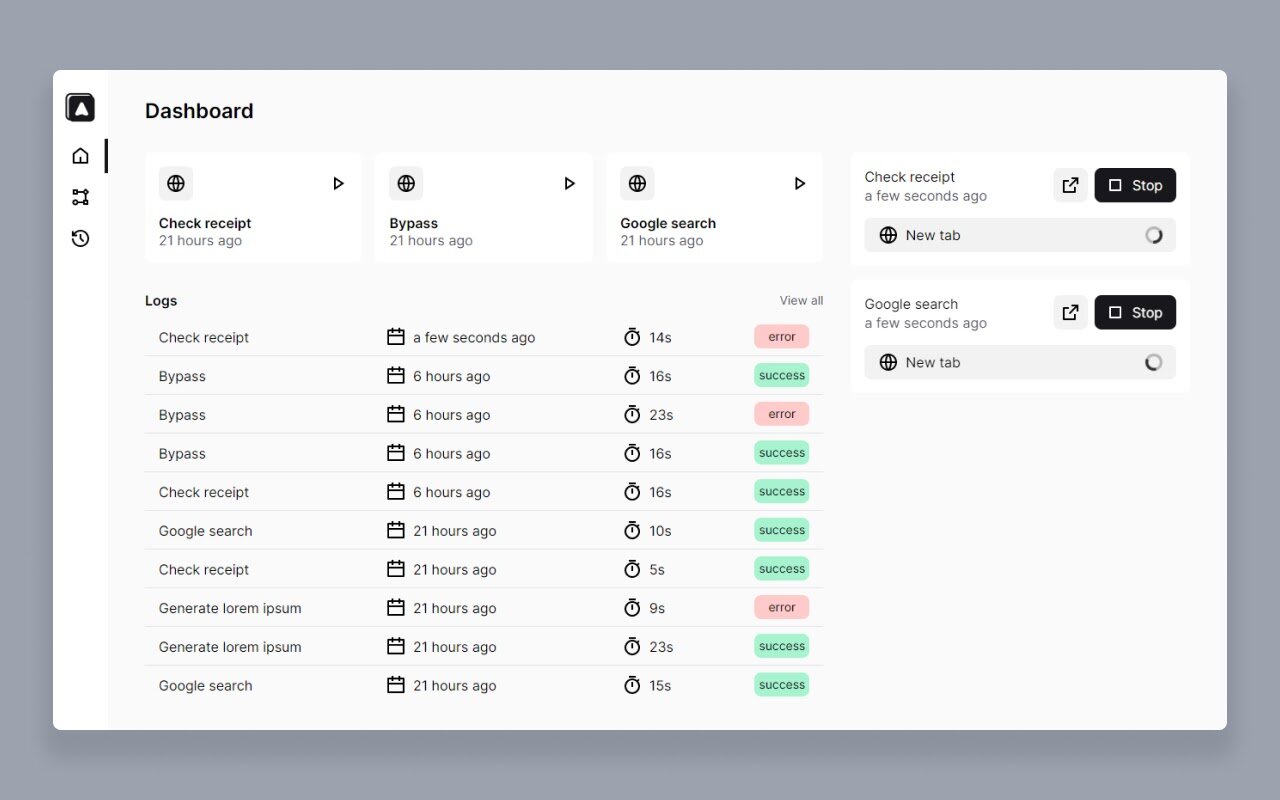This screenshot has width=1280, height=800.
Task: Open the Workflows sidebar icon
Action: pos(80,197)
